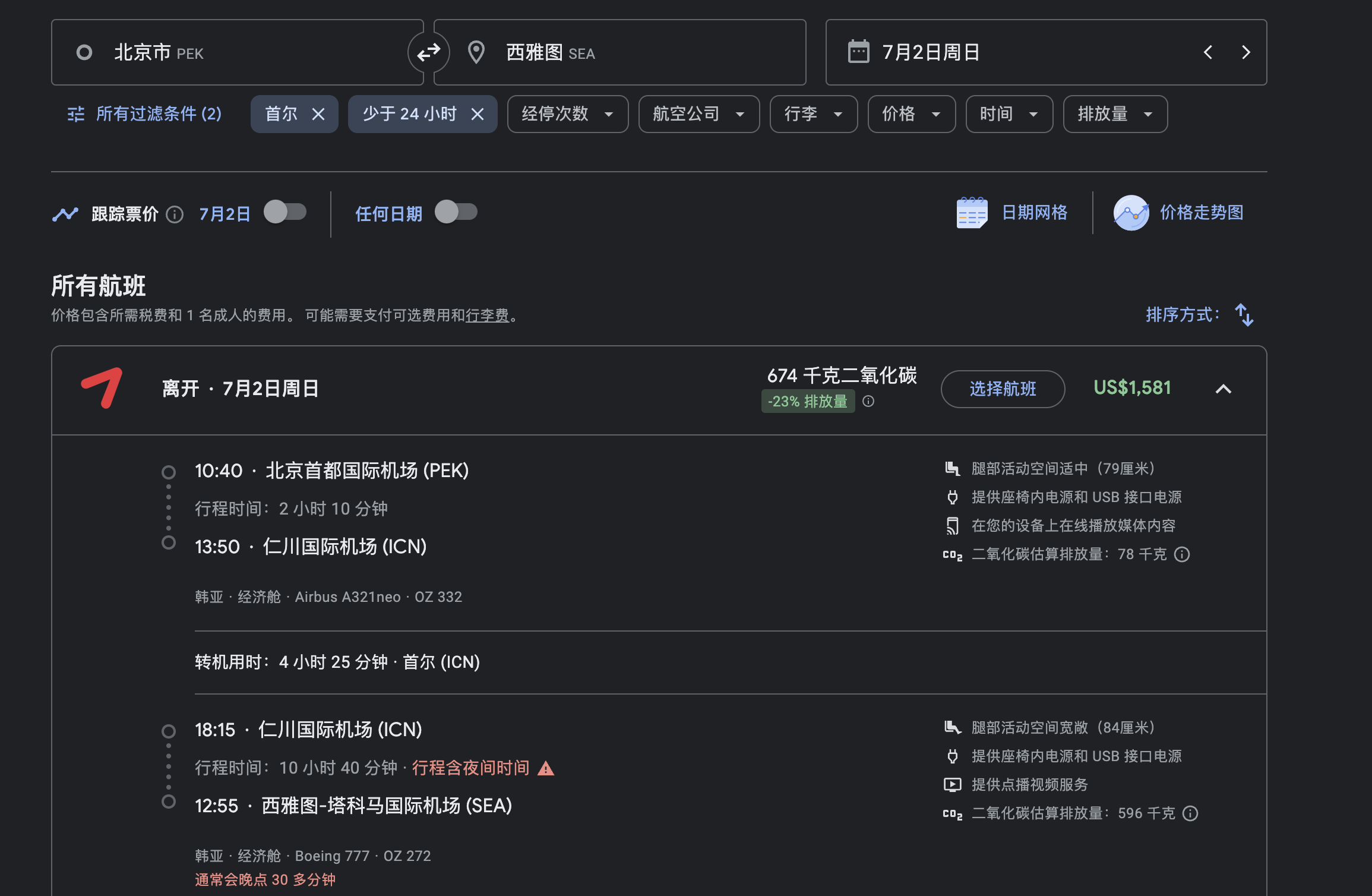
Task: Go to next date arrow
Action: pos(1246,52)
